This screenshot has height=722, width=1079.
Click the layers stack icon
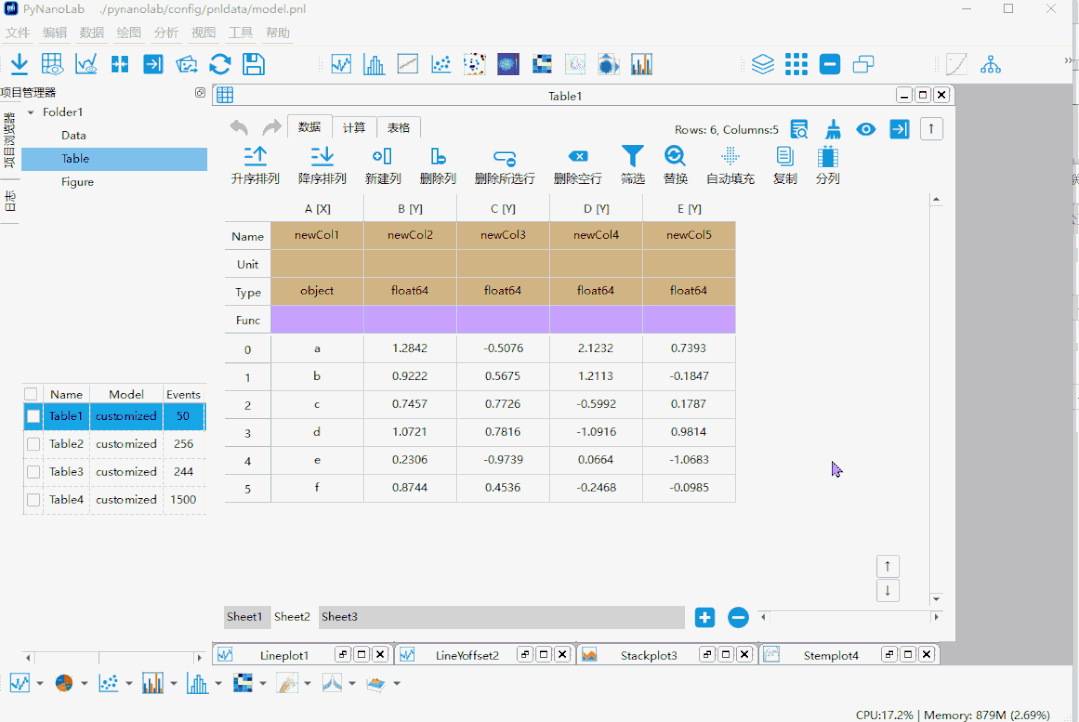tap(762, 64)
